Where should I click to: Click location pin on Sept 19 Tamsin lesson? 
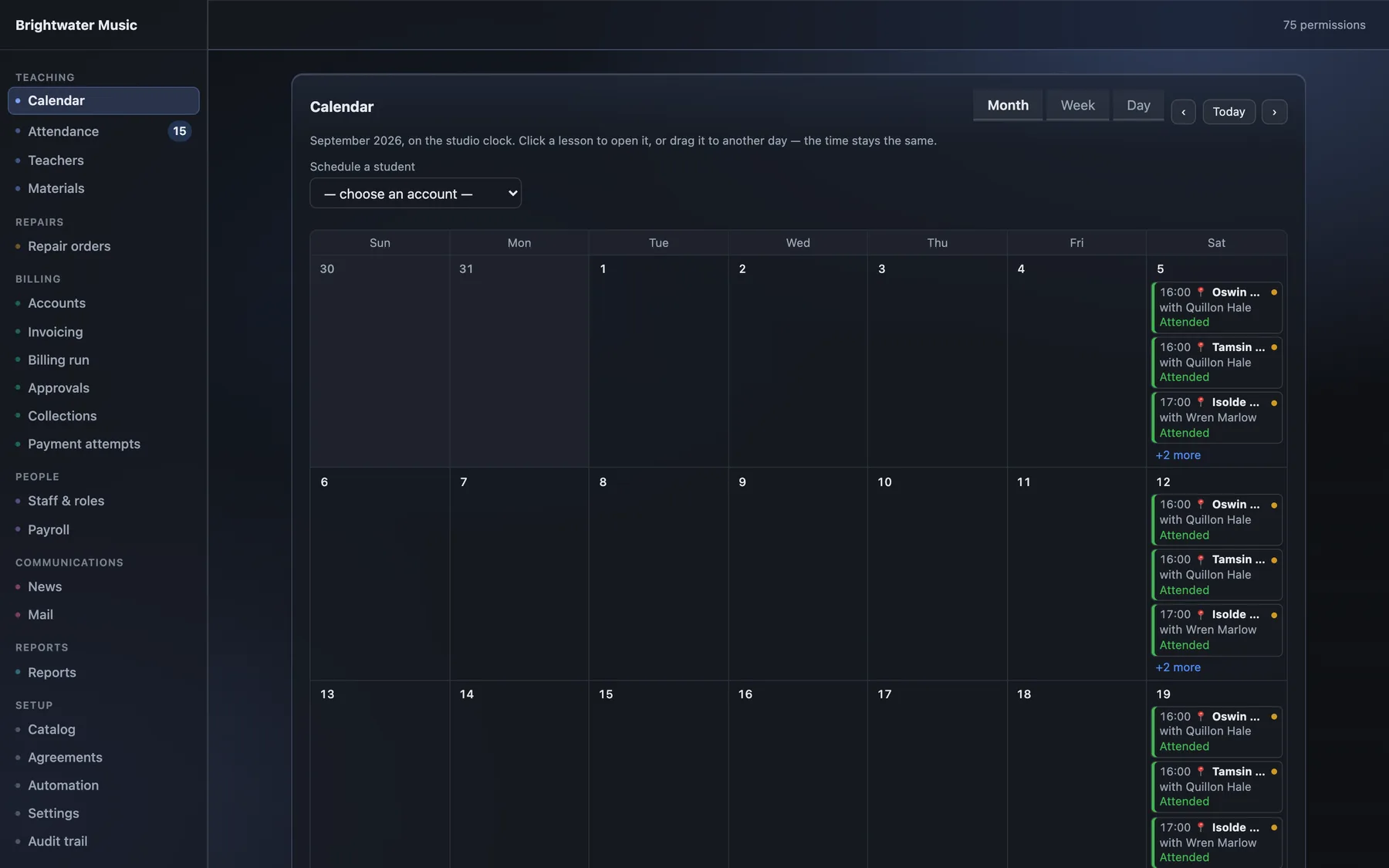[1201, 772]
